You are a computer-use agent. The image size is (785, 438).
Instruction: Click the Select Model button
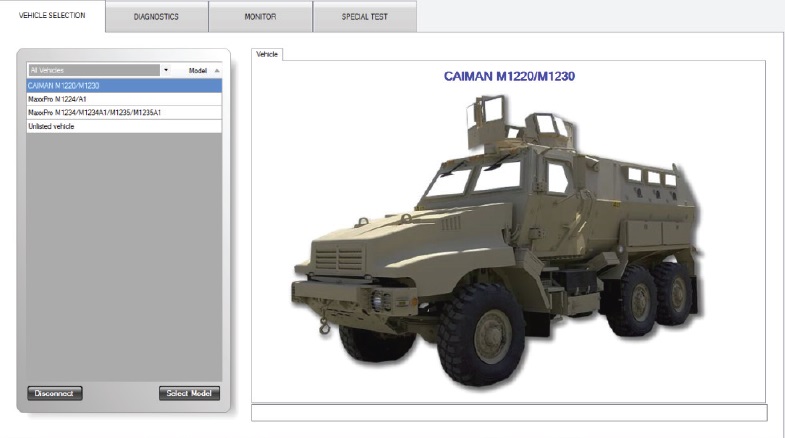(189, 393)
